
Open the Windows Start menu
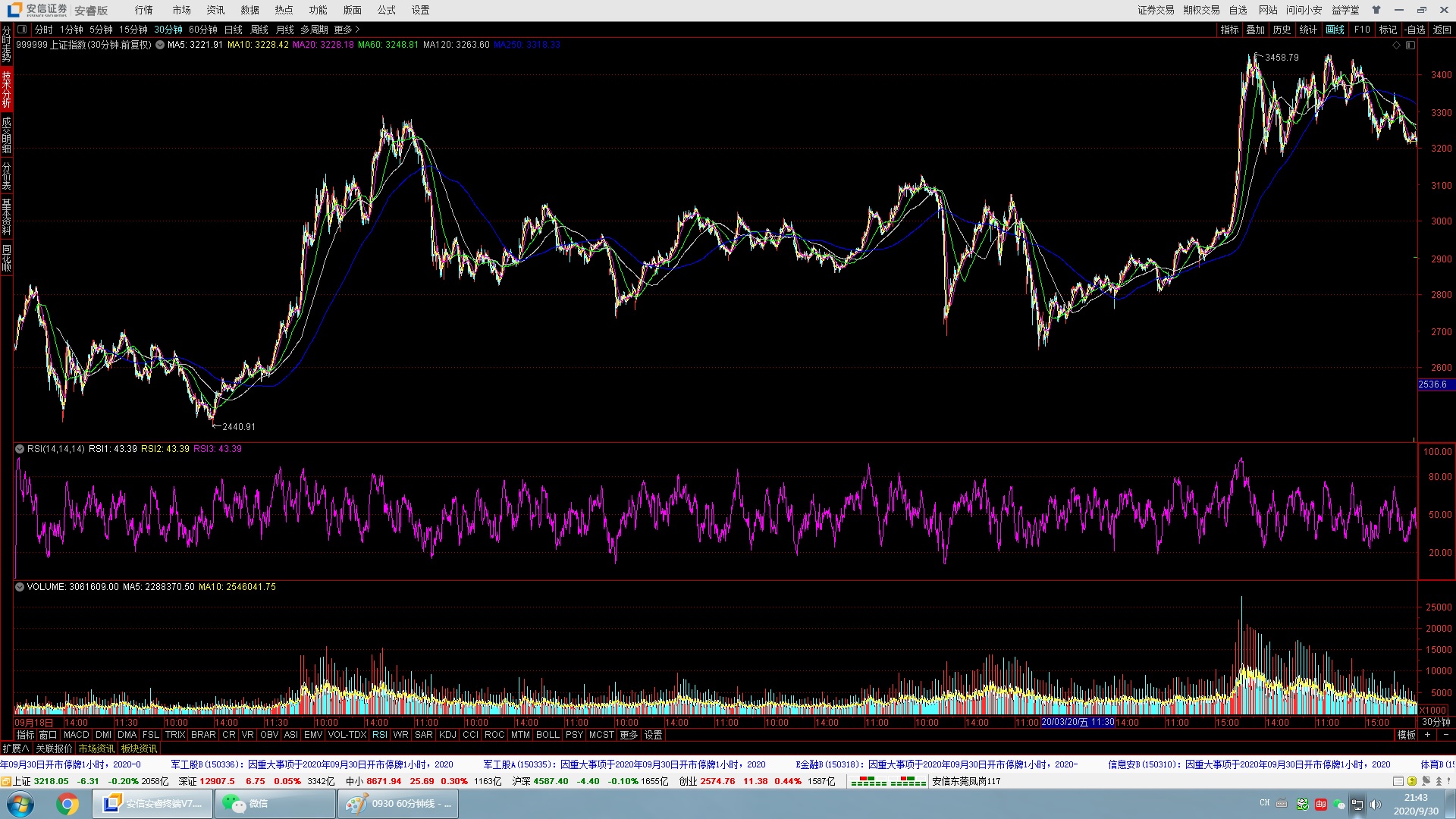tap(20, 804)
